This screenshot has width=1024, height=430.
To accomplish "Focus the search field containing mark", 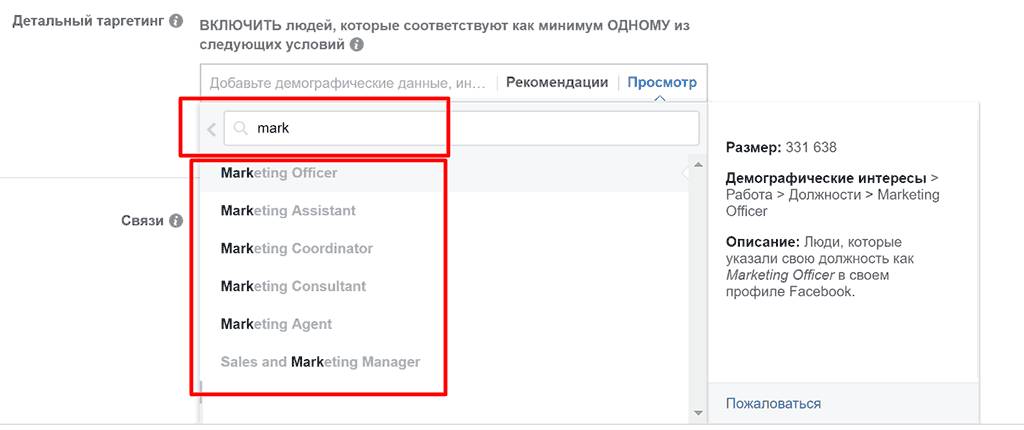I will pos(461,128).
